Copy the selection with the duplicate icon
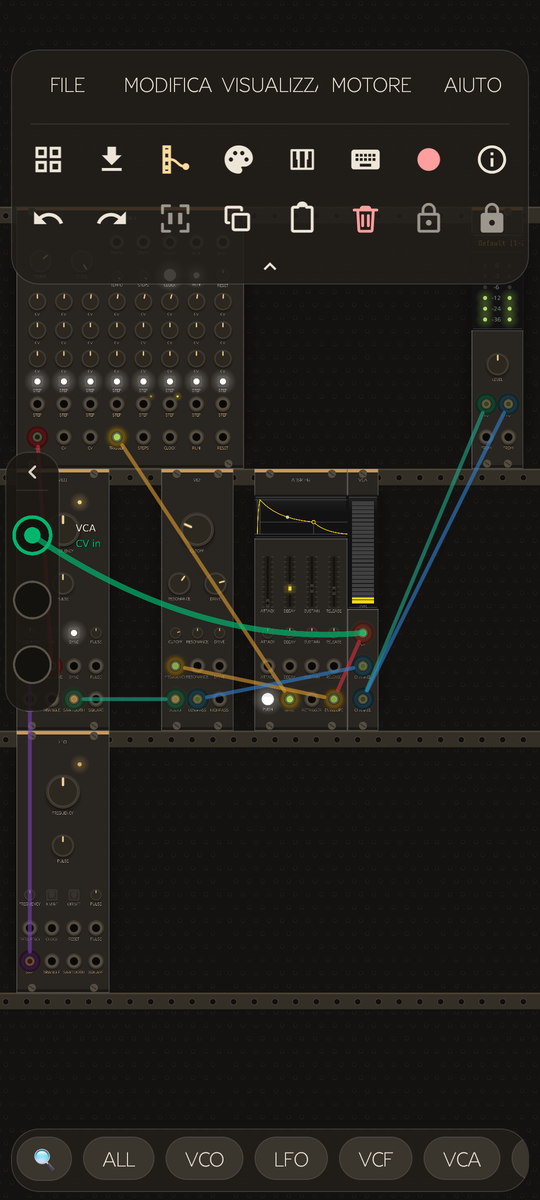This screenshot has height=1200, width=540. (238, 218)
